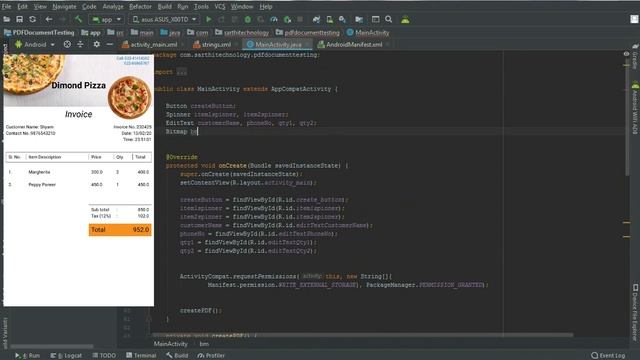640x360 pixels.
Task: Click the Synchronize refresh toolbar icon
Action: [32, 19]
